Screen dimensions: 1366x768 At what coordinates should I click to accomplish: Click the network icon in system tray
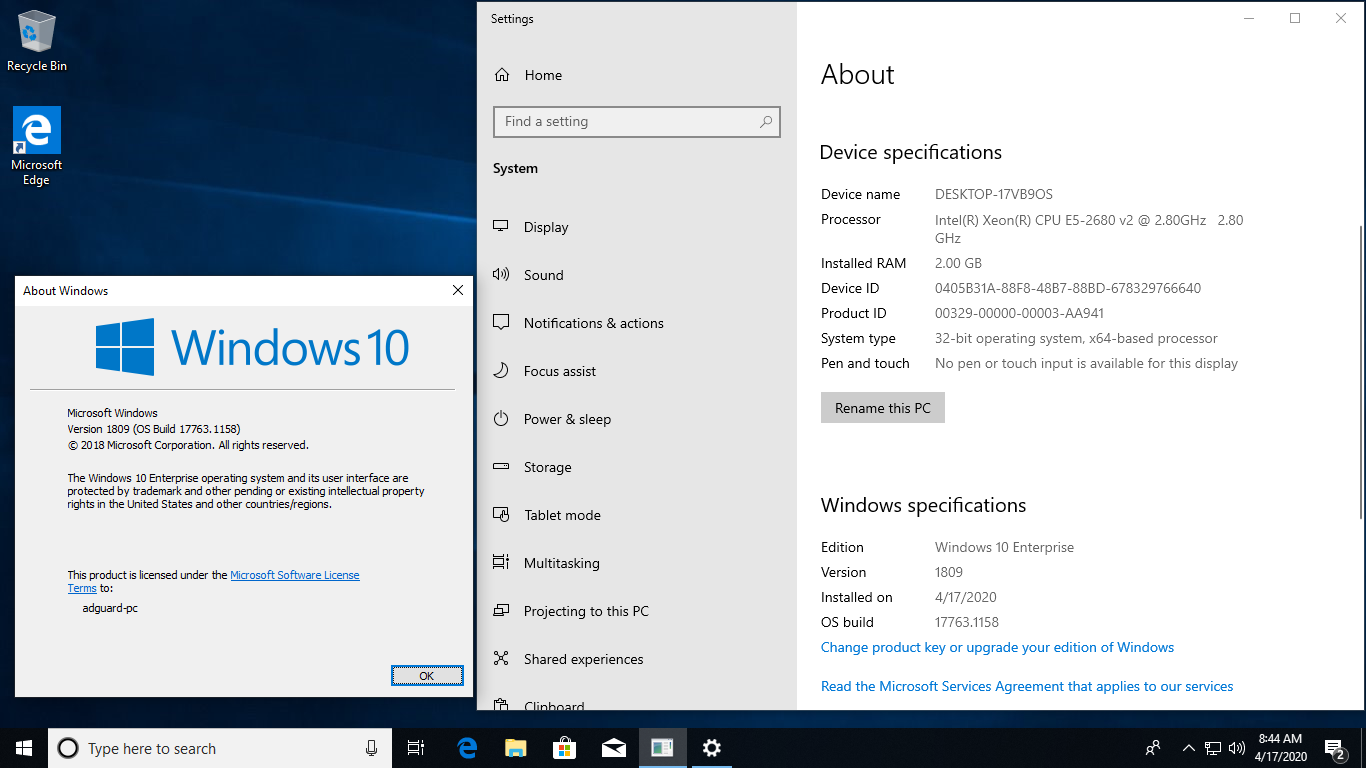(1212, 748)
